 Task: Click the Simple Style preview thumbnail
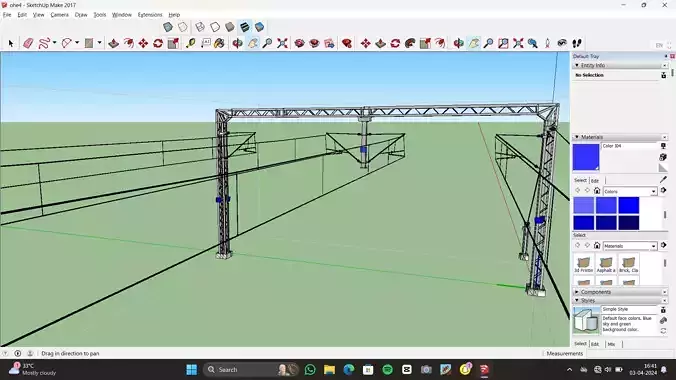coord(586,320)
